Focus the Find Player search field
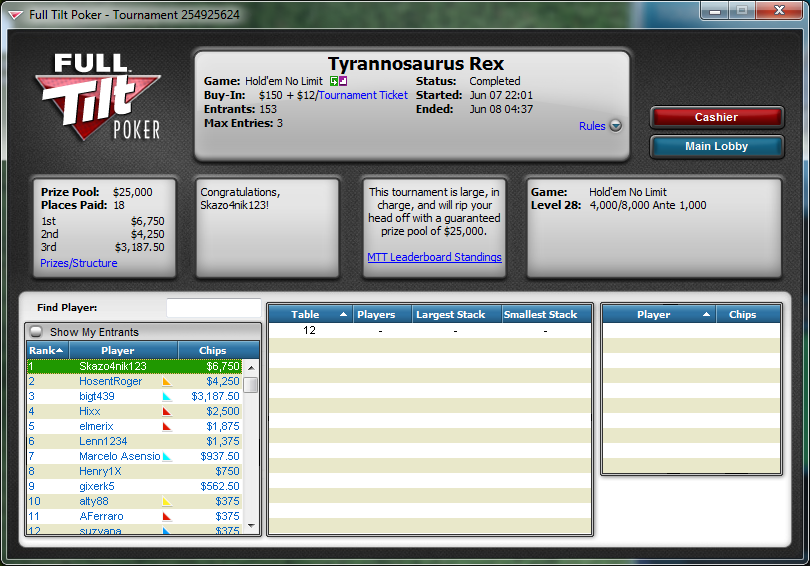The width and height of the screenshot is (810, 566). pos(213,308)
